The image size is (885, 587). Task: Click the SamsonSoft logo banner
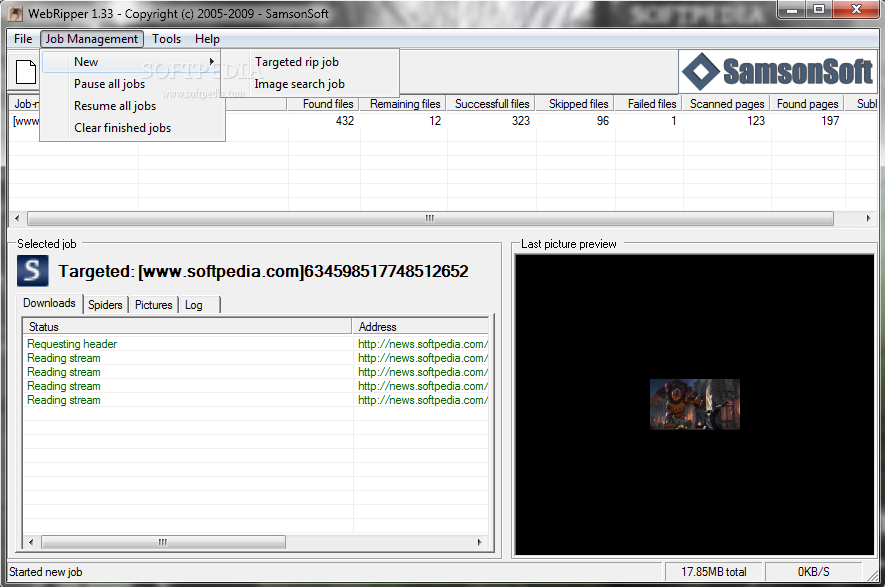[x=778, y=72]
